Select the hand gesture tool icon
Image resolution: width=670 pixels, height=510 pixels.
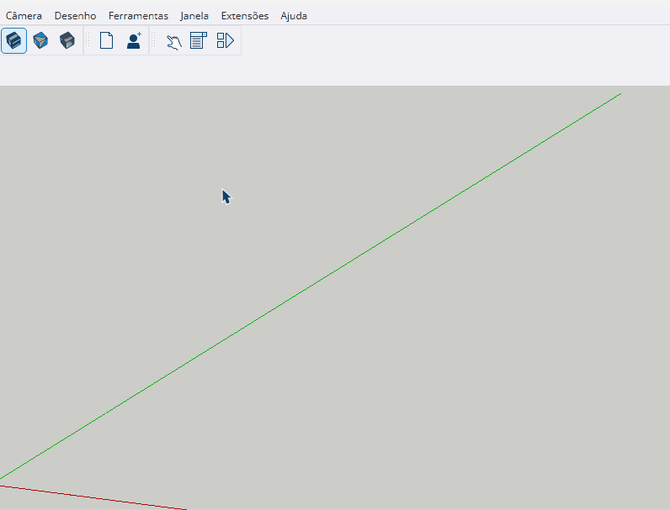point(173,41)
